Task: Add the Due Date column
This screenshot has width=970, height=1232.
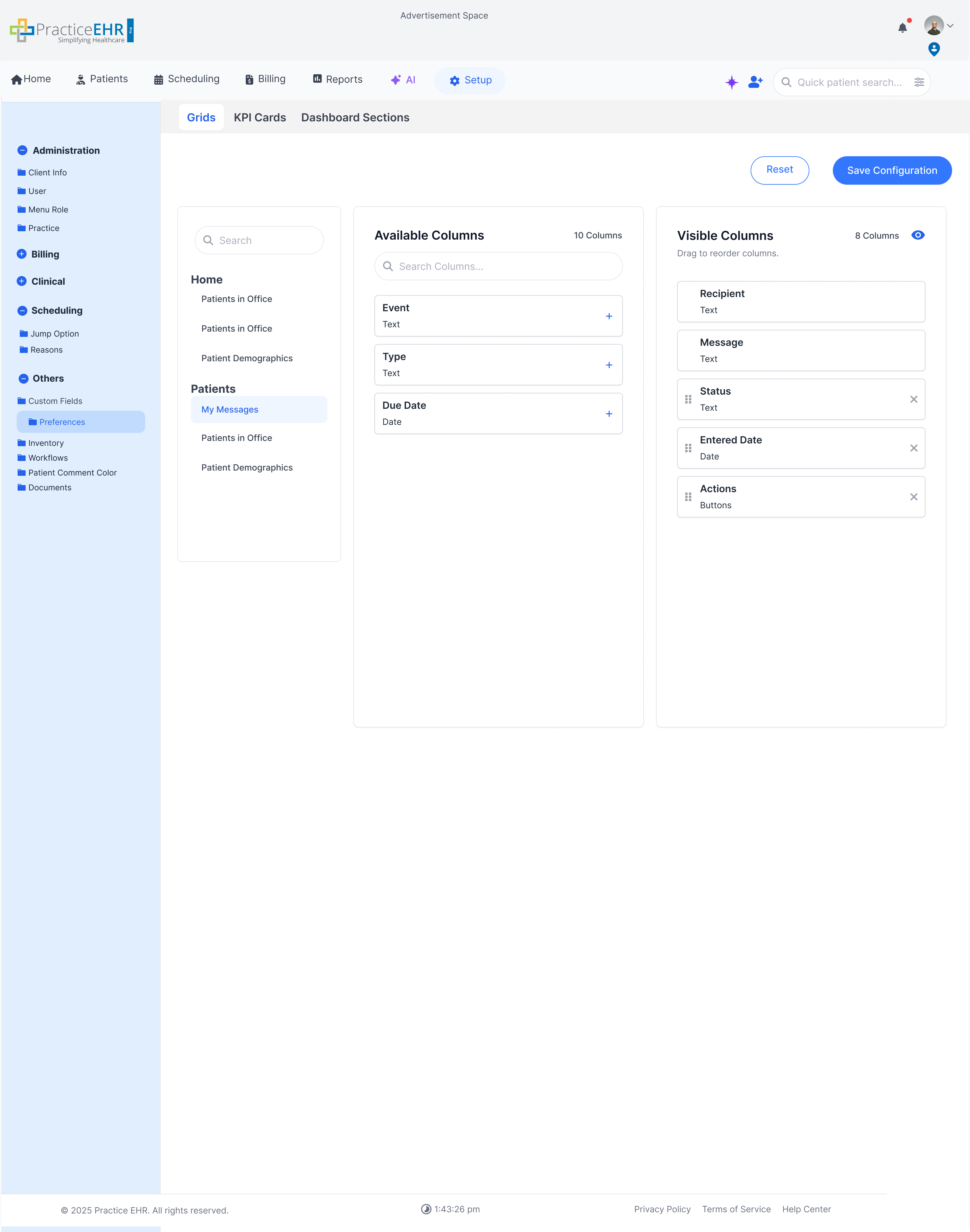Action: (609, 414)
